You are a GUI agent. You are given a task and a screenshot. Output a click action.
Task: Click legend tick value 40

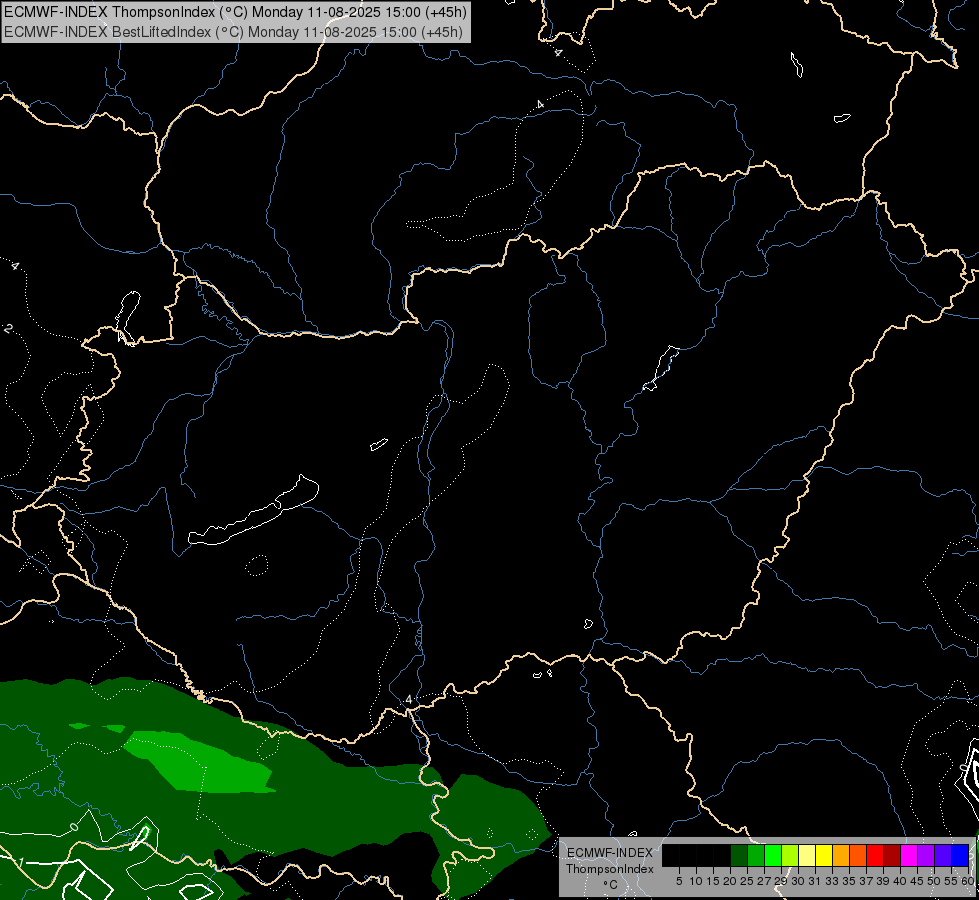(900, 881)
